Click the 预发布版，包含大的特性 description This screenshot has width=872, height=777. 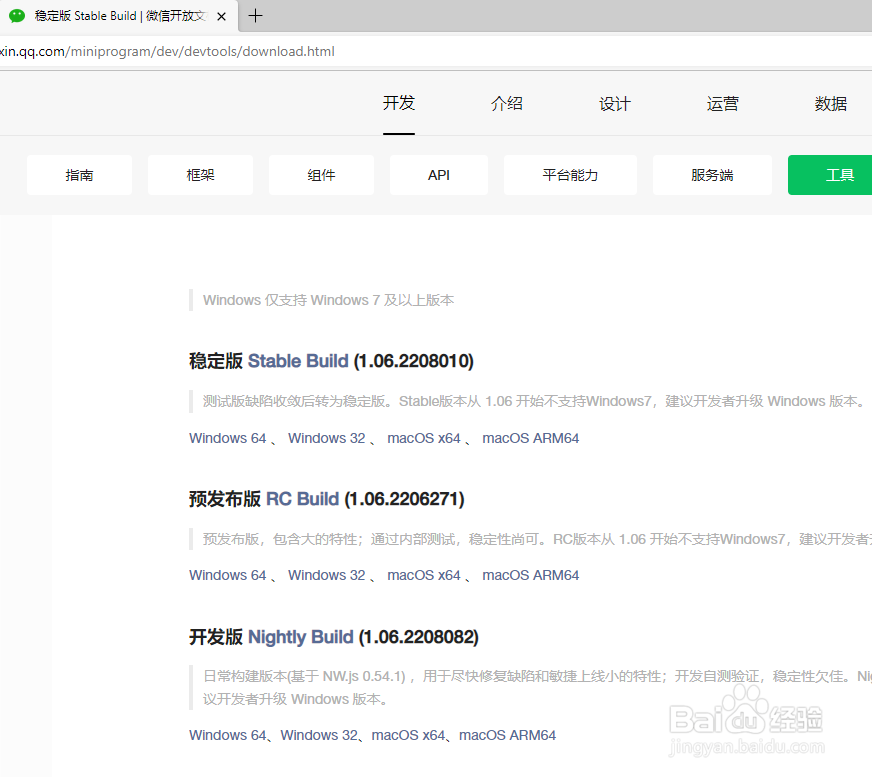[537, 540]
